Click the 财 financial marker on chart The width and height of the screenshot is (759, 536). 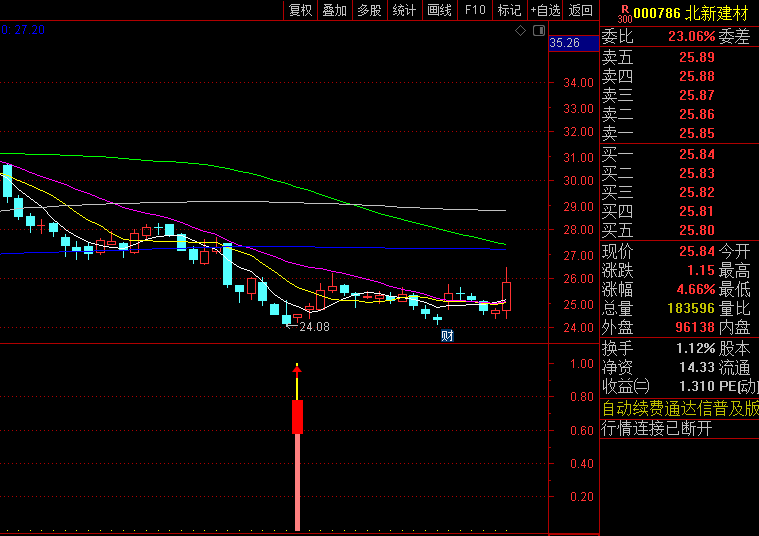447,335
